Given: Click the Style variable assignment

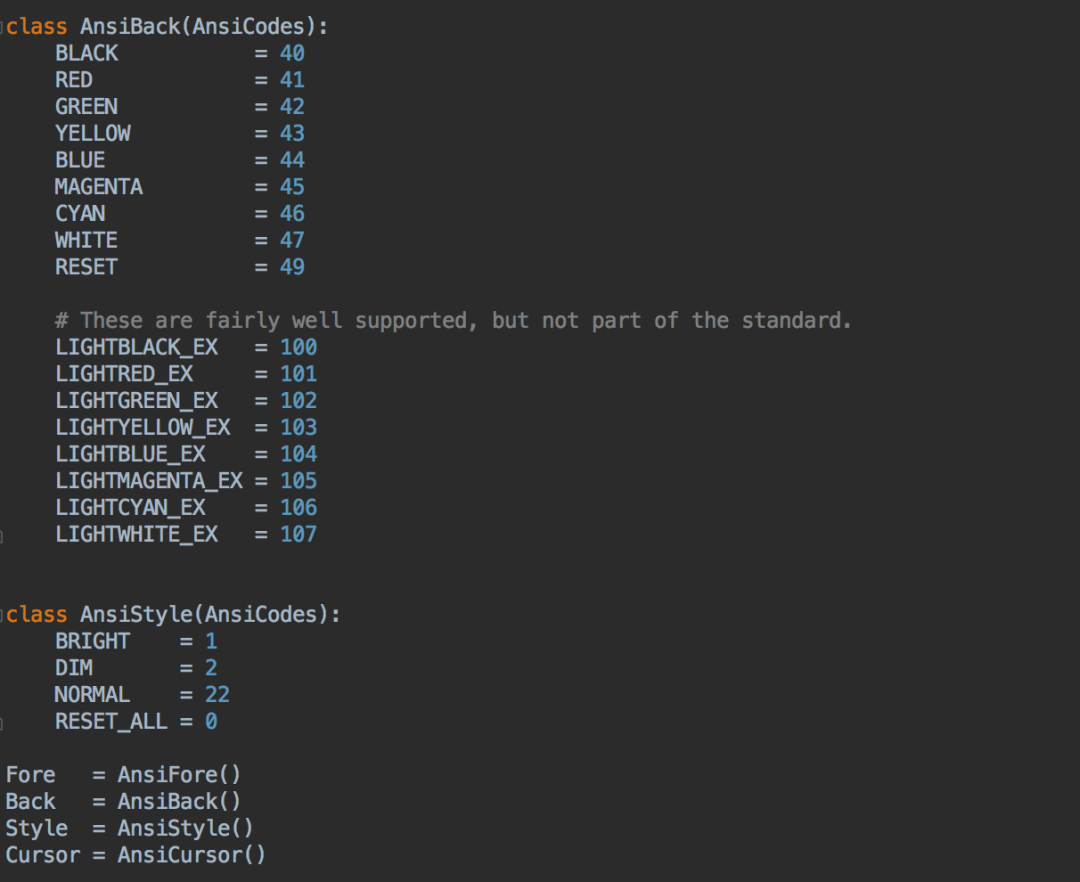Looking at the screenshot, I should click(x=129, y=828).
